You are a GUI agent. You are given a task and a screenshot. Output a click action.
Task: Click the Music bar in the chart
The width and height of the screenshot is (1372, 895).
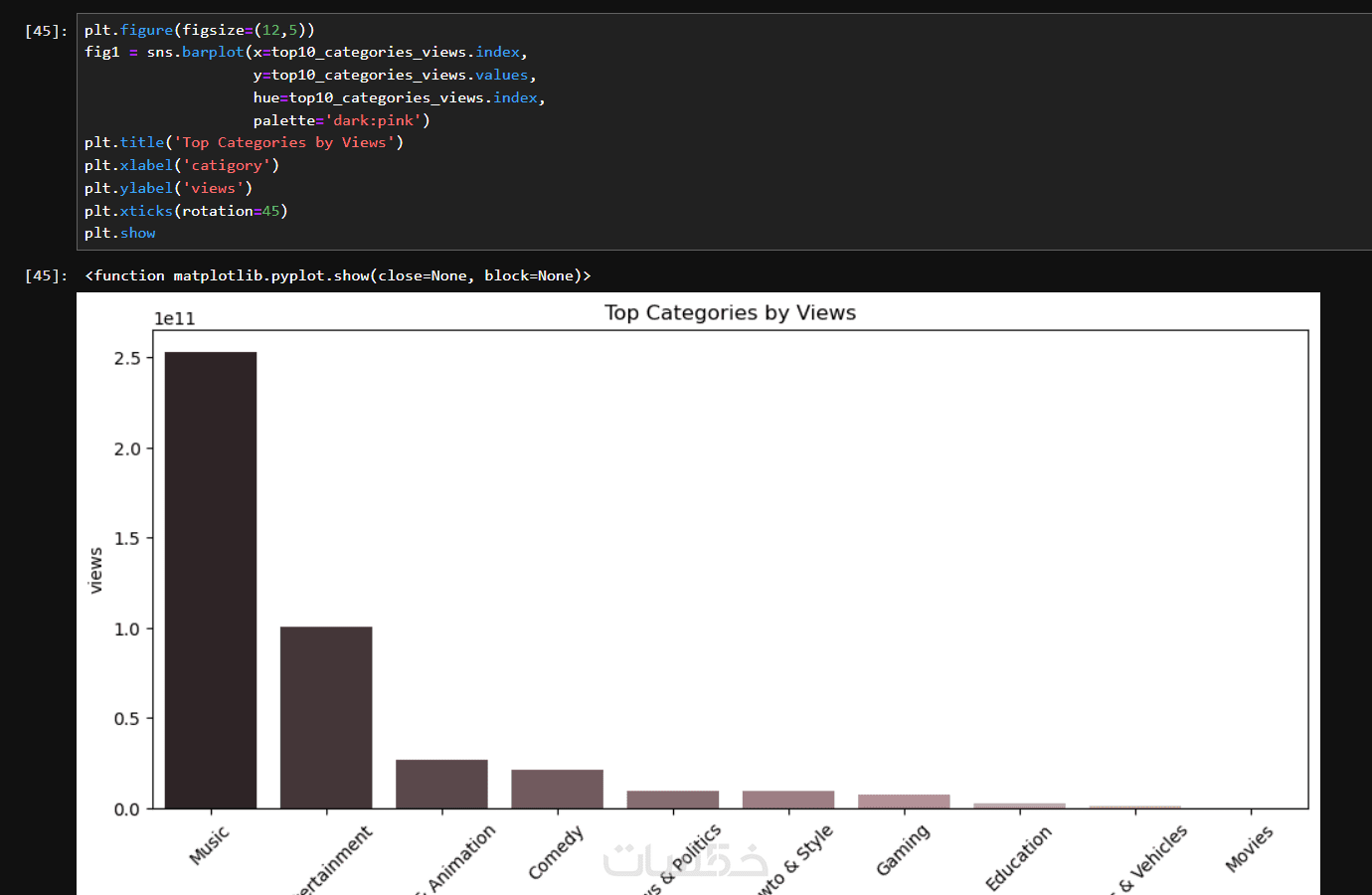pos(211,580)
